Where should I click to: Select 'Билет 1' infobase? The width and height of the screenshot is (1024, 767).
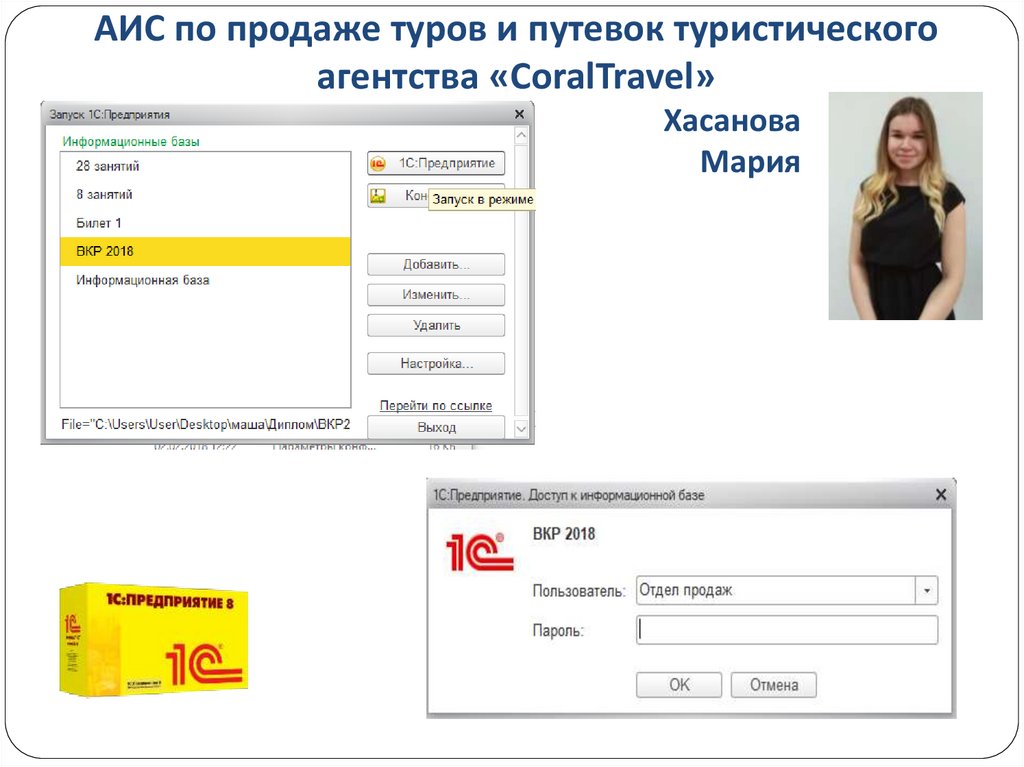click(205, 223)
